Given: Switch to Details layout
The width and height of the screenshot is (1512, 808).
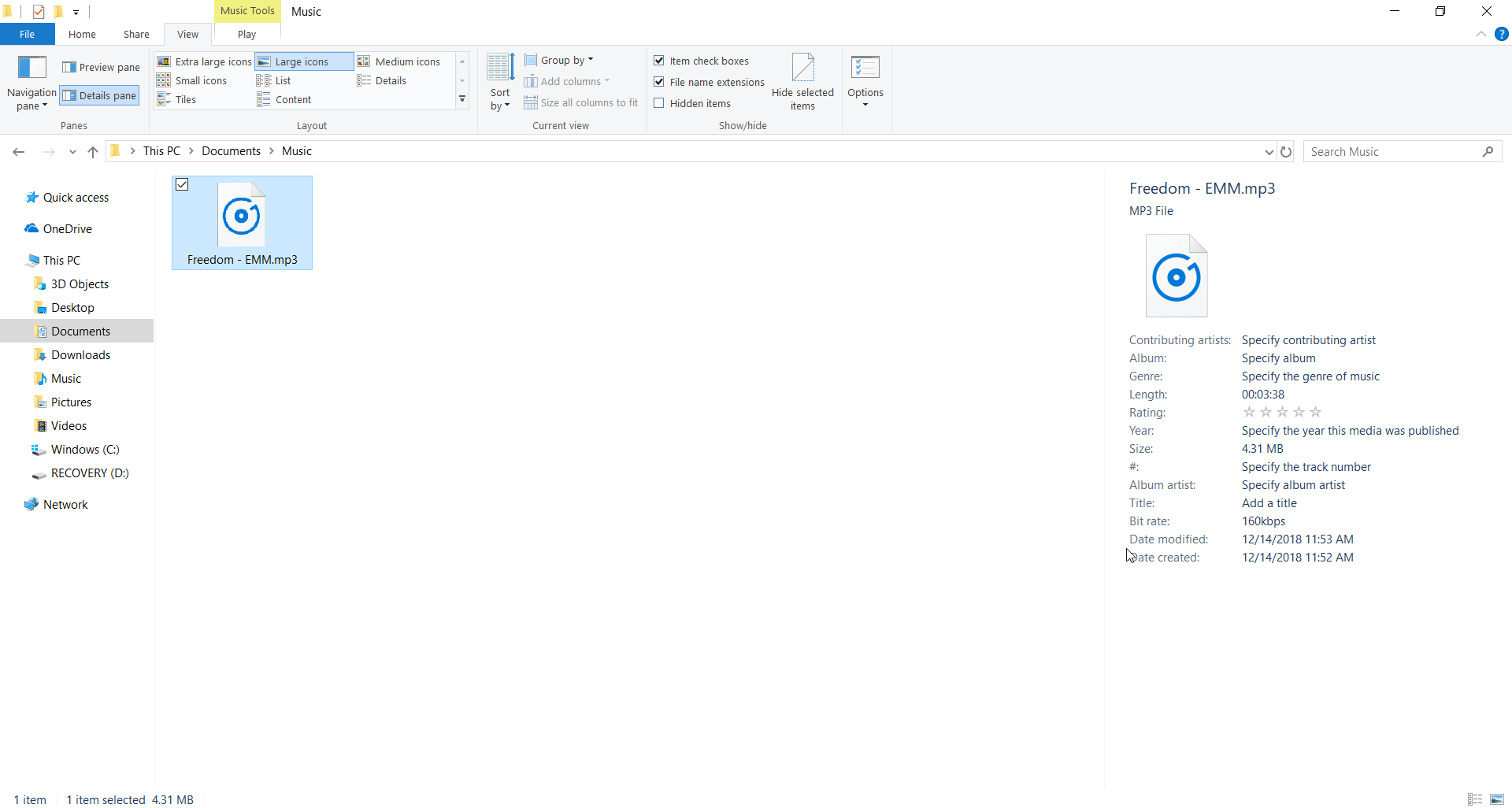Looking at the screenshot, I should pyautogui.click(x=382, y=80).
